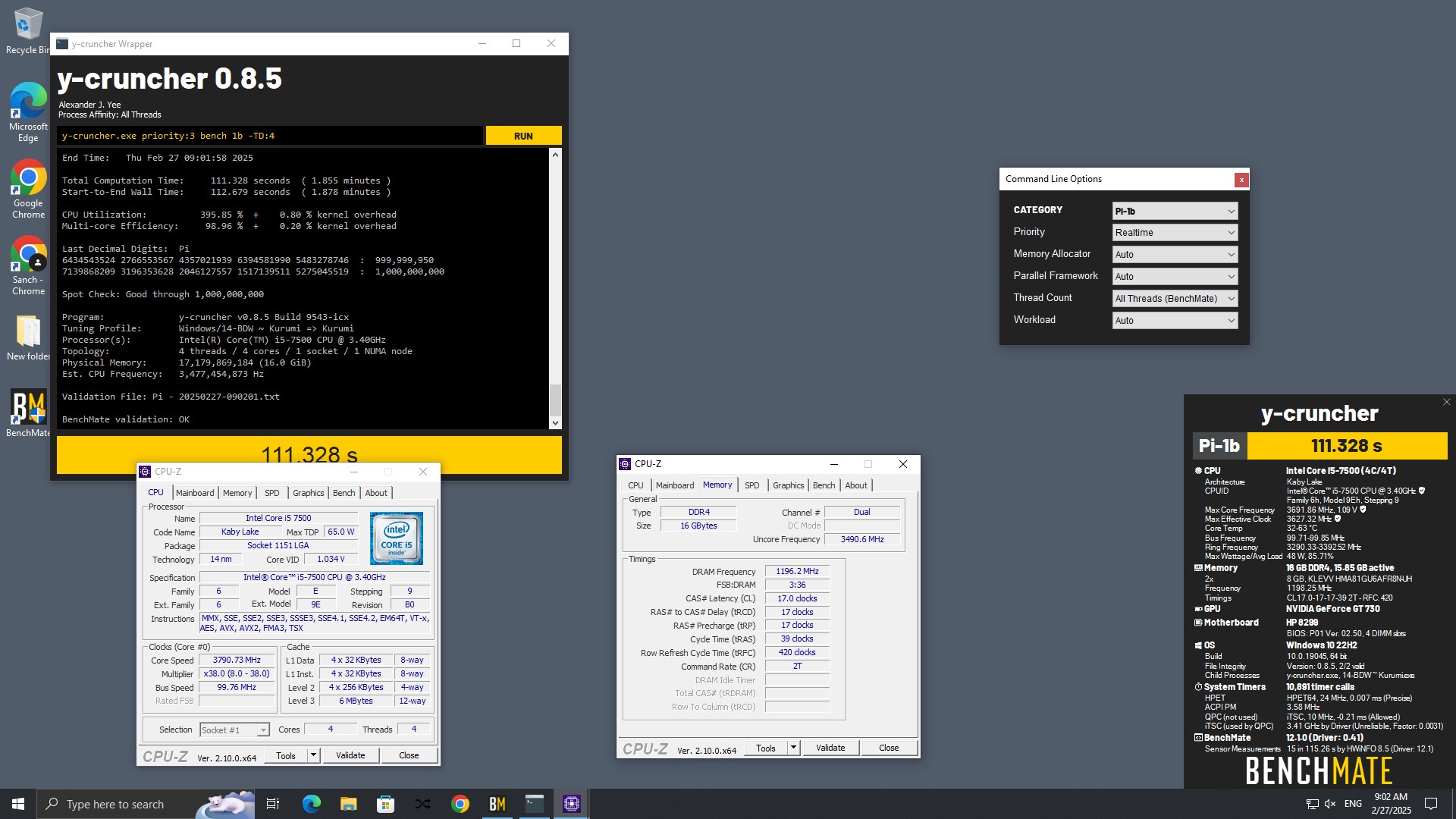1456x819 pixels.
Task: Expand Tools arrow in CPU-Z Memory window
Action: point(793,748)
